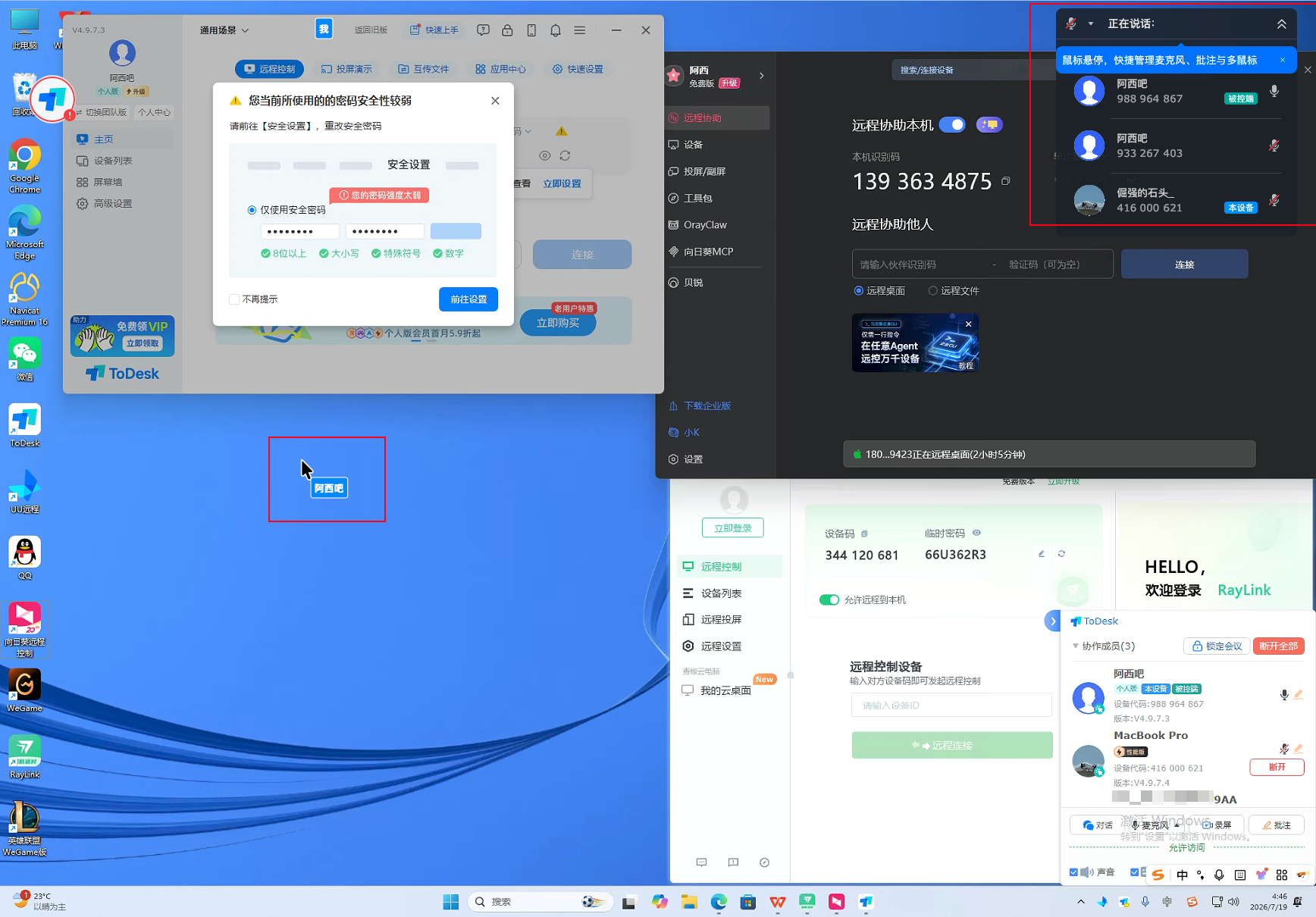Click 请输入伙伴识别码 input field
This screenshot has height=917, width=1316.
click(x=921, y=264)
